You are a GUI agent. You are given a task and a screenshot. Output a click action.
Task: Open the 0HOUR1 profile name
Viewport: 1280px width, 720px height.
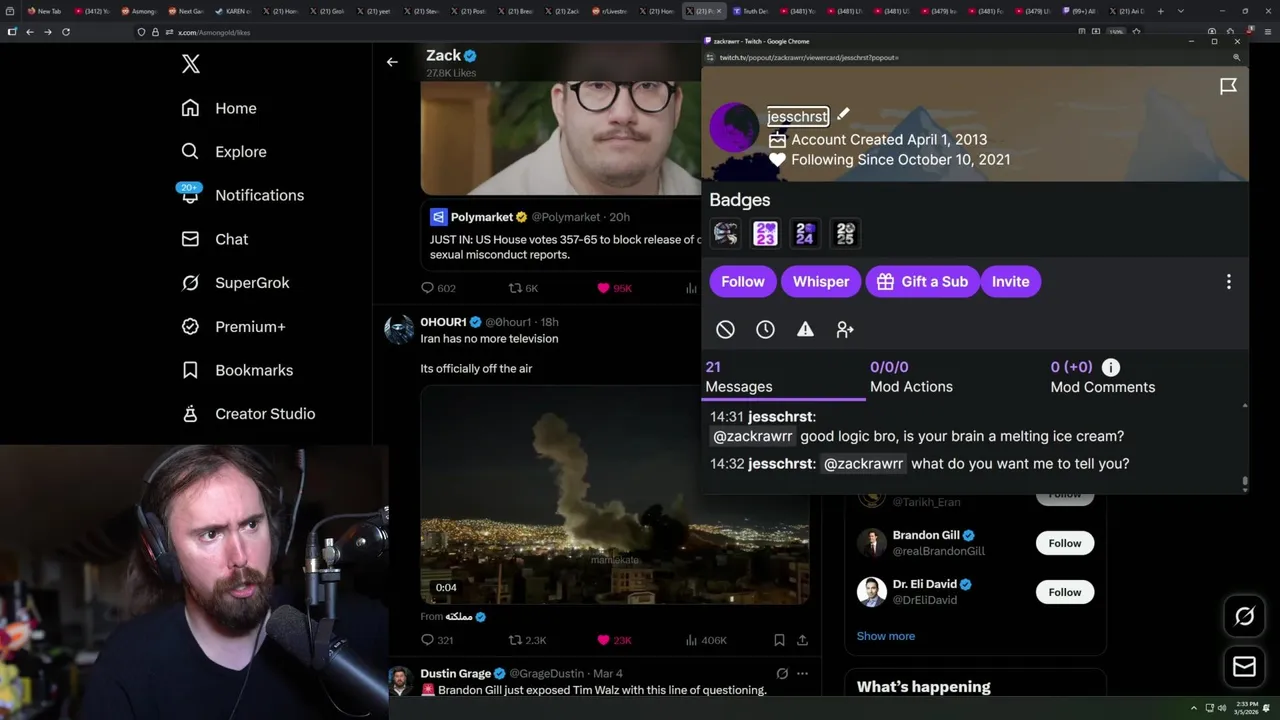443,322
